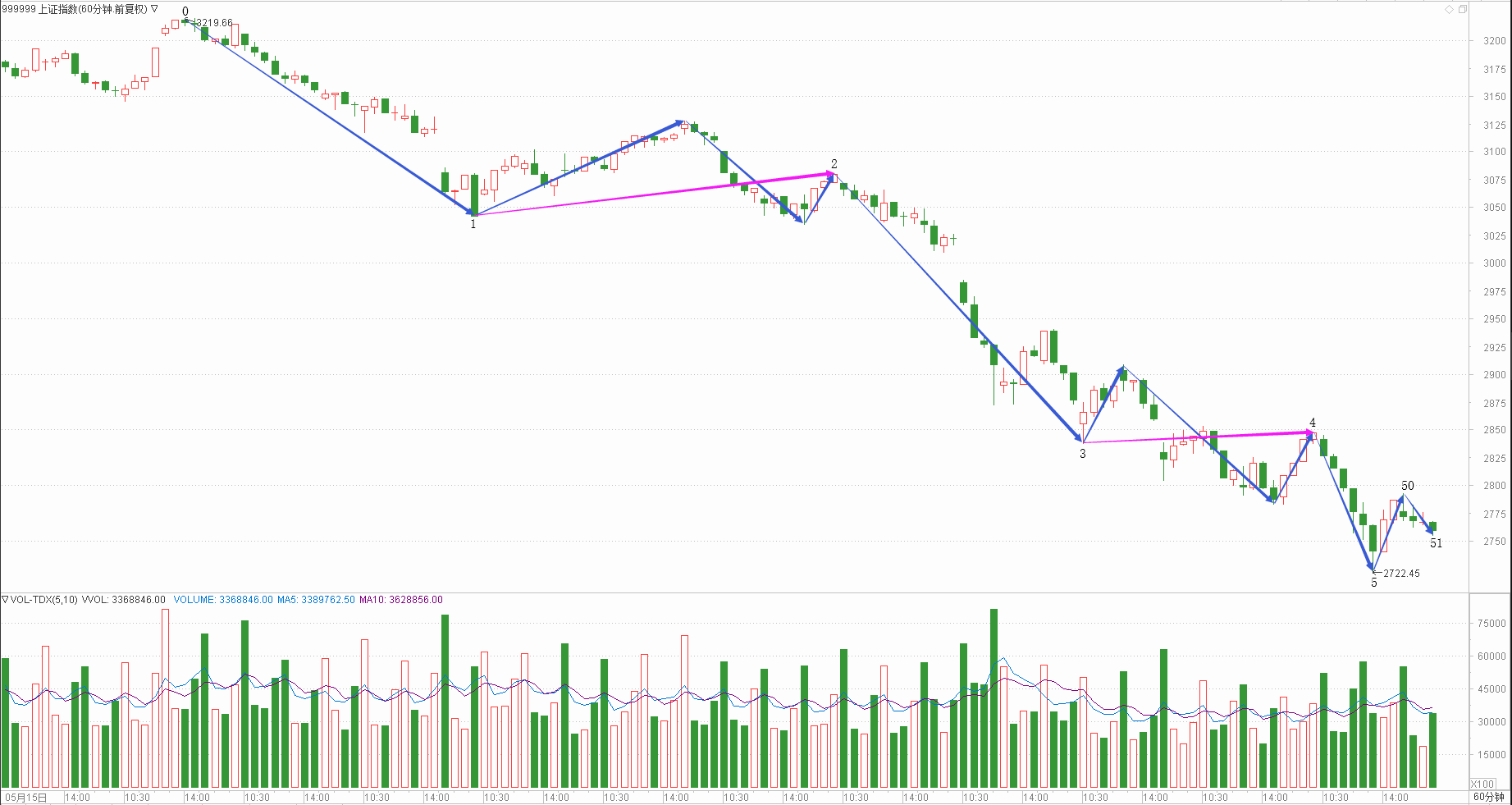Click wave label 1 at the first low

tap(473, 224)
